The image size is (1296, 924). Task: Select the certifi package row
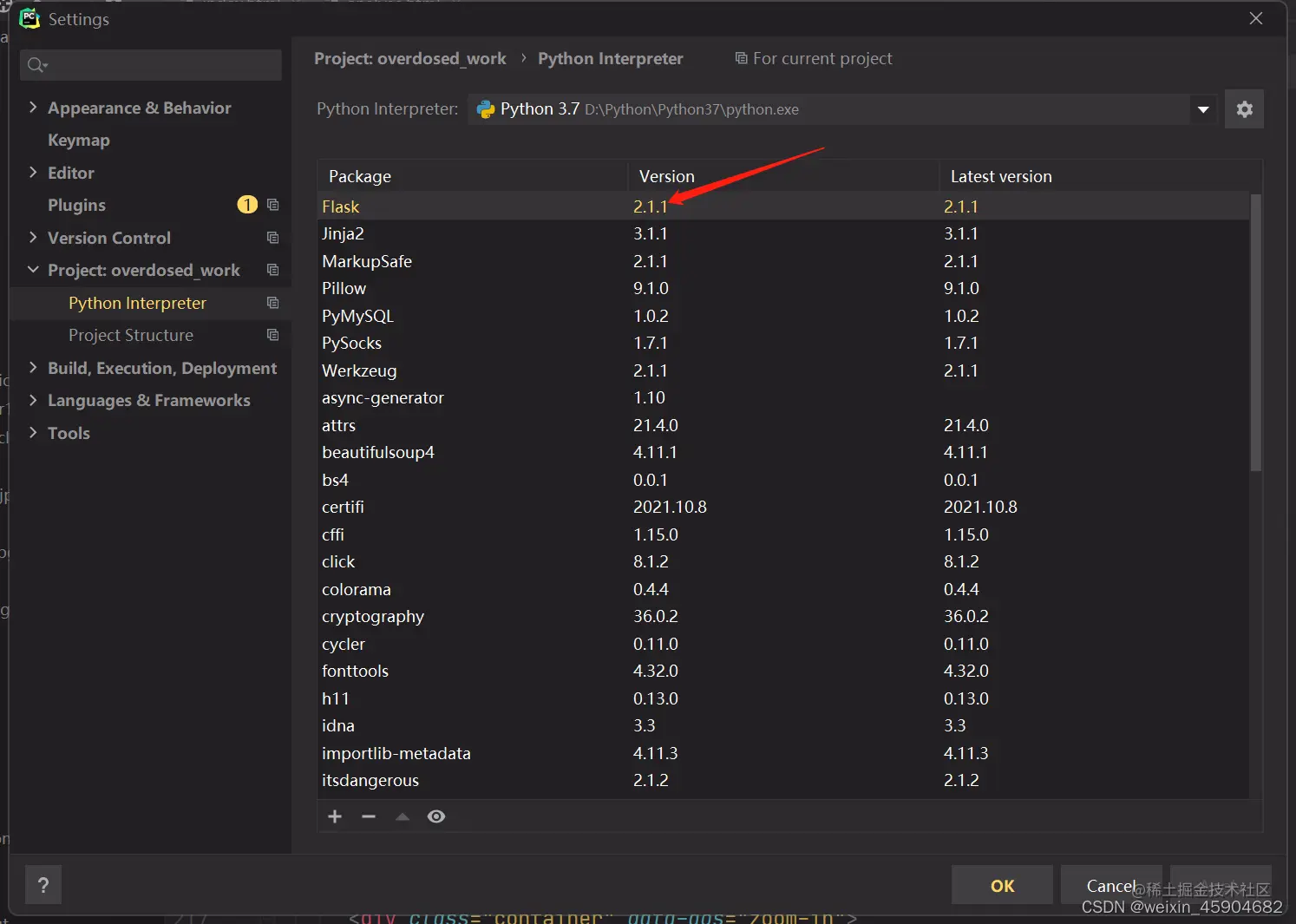(783, 507)
